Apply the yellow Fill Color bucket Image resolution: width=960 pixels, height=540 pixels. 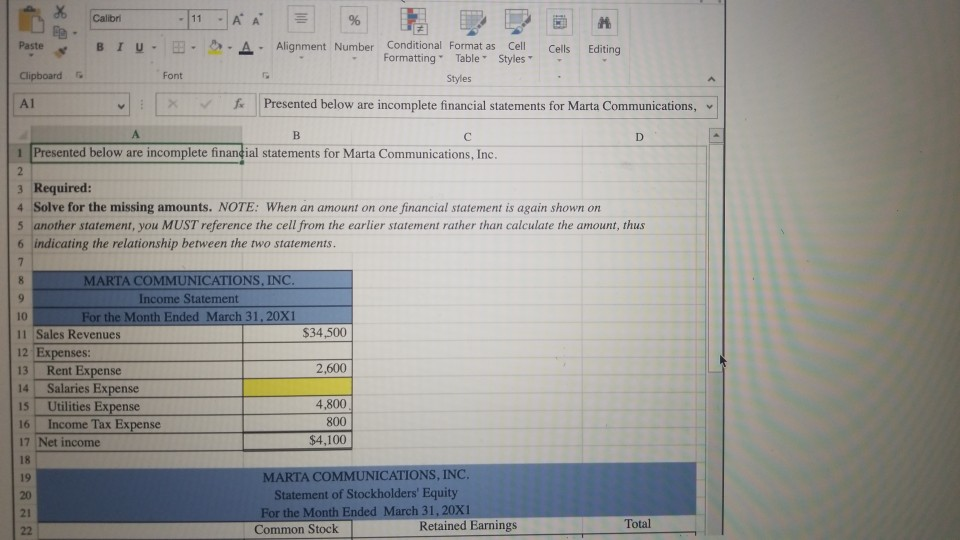tap(215, 47)
